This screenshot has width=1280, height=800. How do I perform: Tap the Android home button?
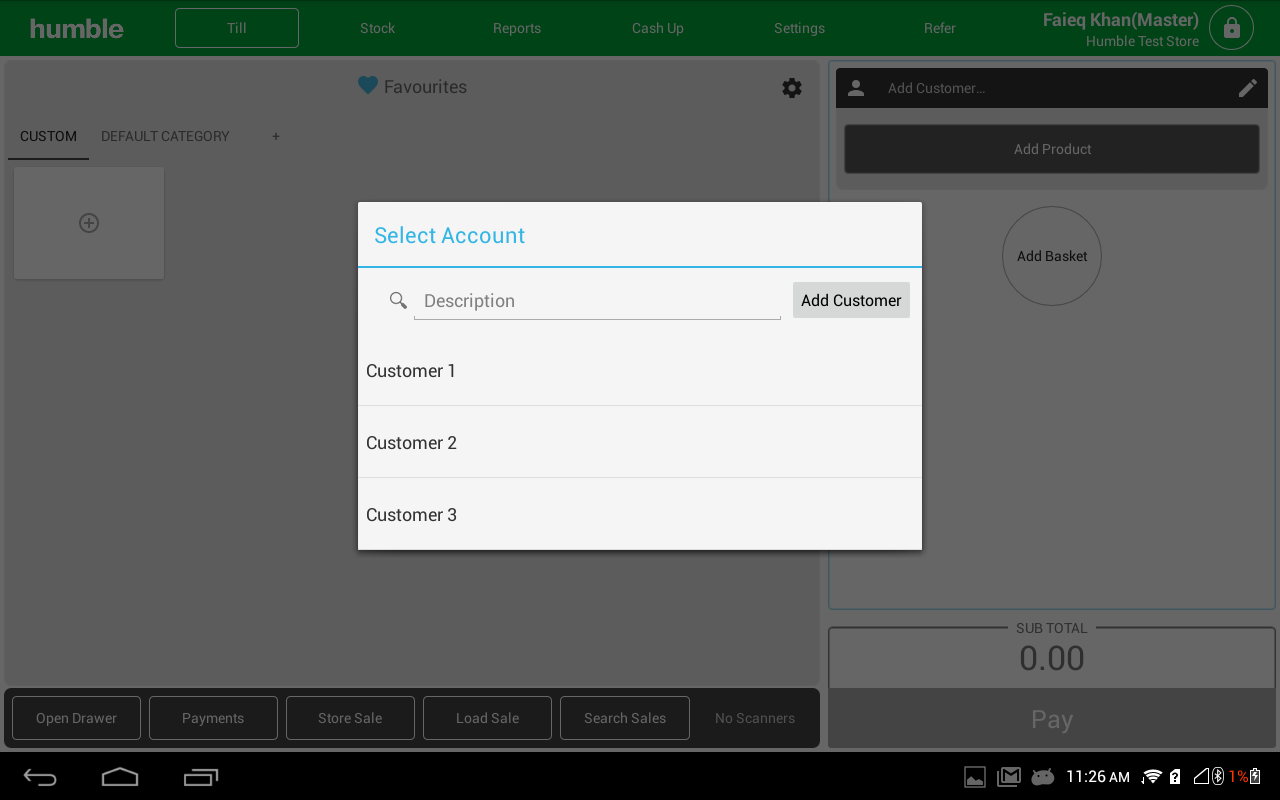point(120,777)
